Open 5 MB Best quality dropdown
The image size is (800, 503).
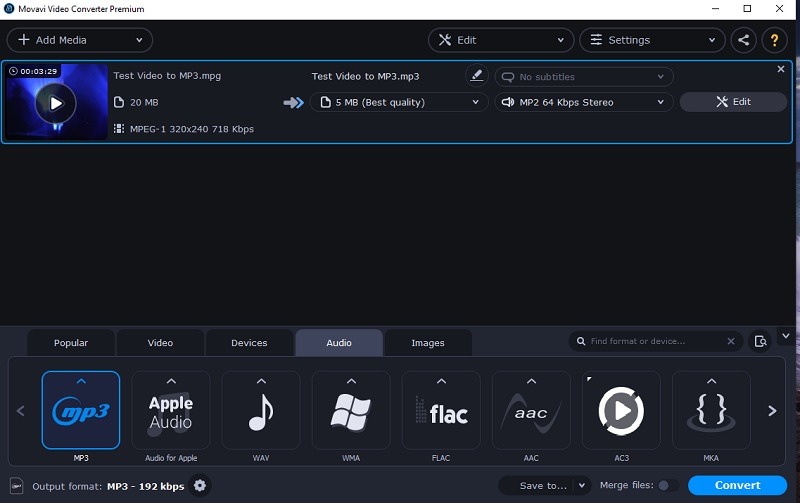point(399,102)
